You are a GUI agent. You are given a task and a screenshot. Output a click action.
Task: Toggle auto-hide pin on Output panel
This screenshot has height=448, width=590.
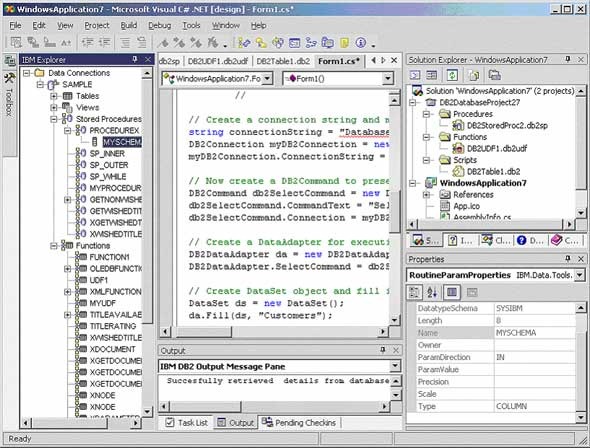coord(383,350)
